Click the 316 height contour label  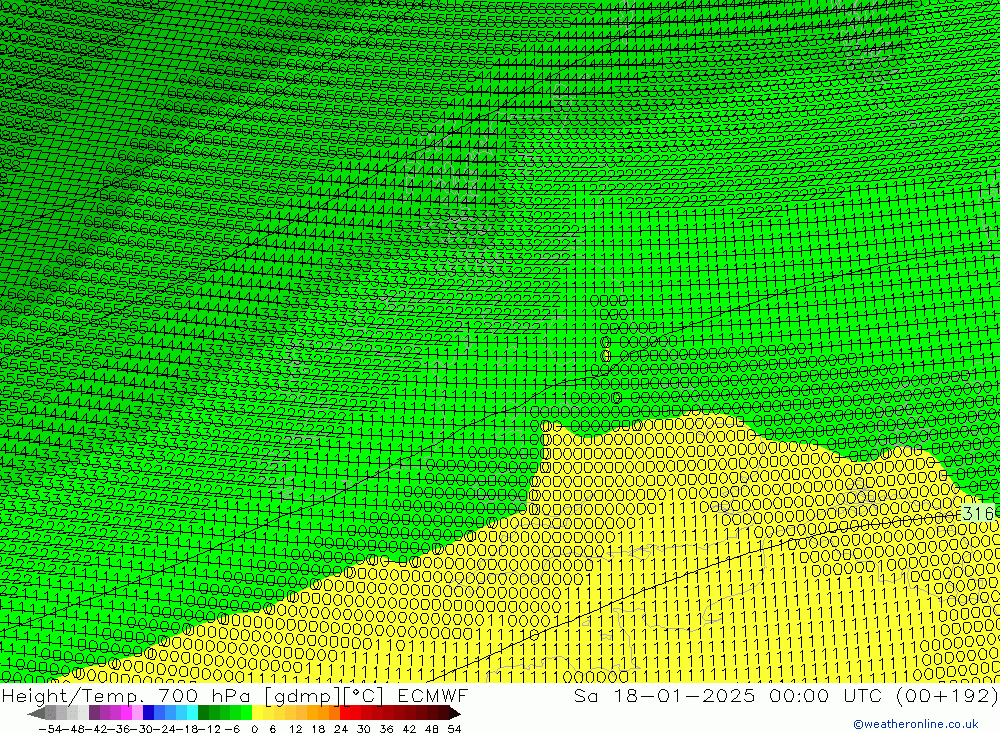[978, 513]
